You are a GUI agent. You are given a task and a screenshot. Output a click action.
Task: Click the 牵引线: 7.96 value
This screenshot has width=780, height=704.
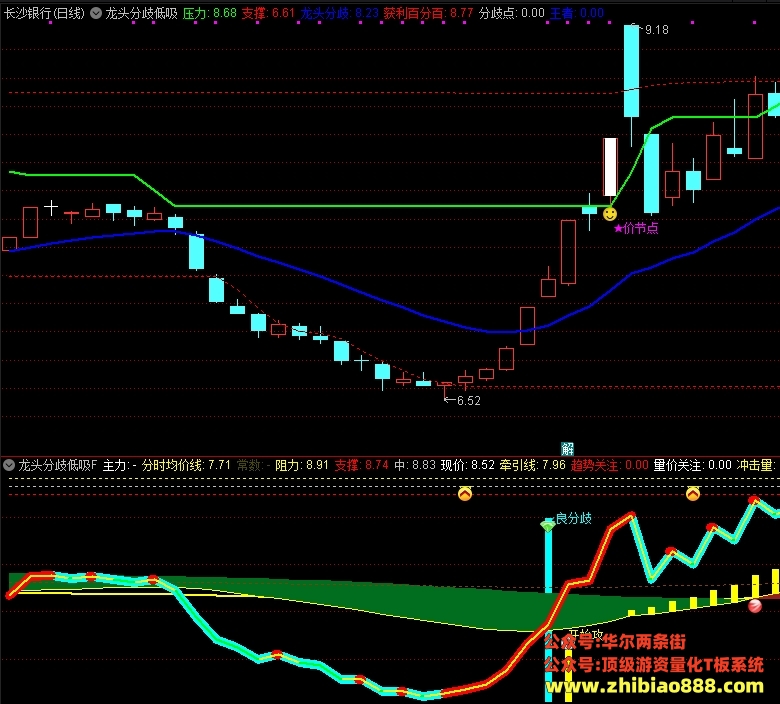532,466
